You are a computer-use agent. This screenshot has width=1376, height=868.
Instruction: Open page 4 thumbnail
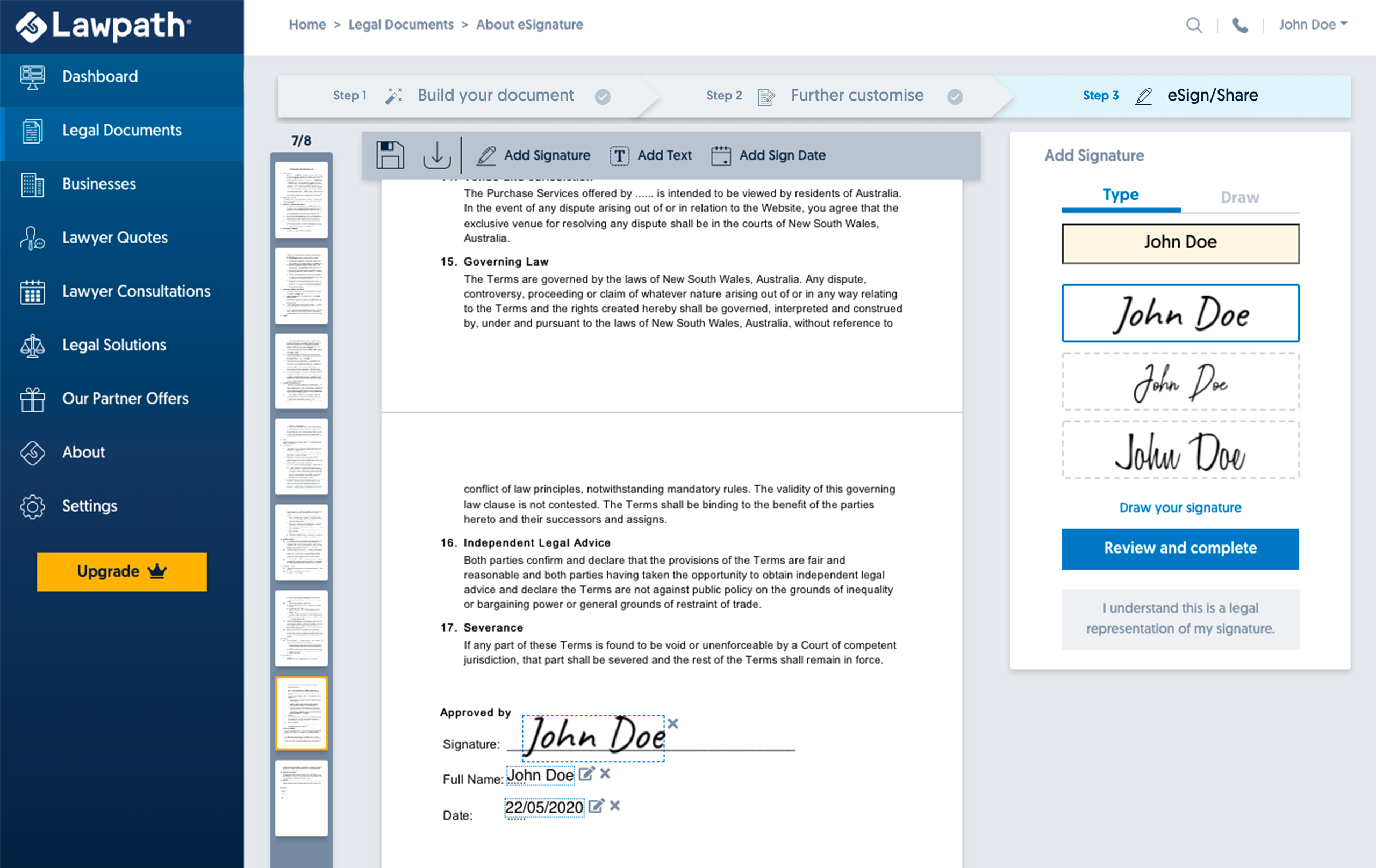click(x=301, y=456)
